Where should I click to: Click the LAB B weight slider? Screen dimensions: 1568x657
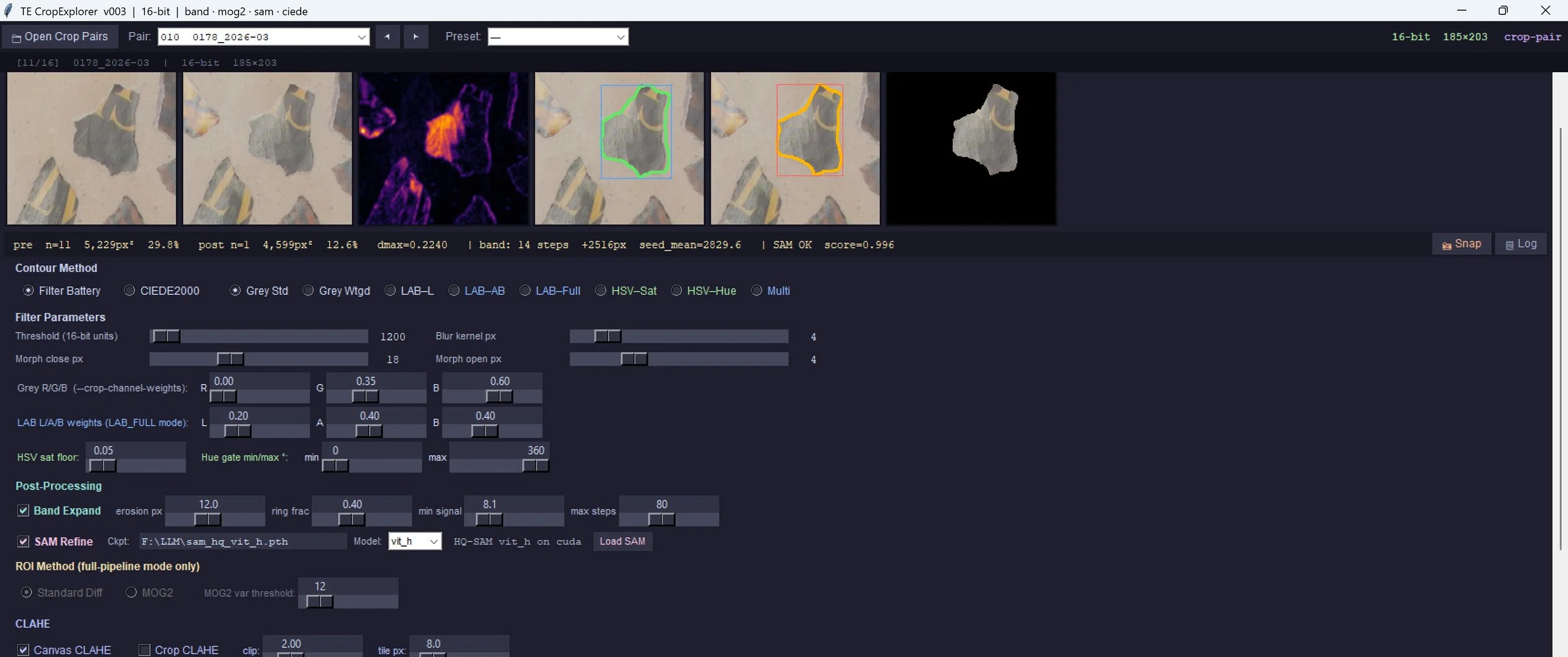tap(492, 431)
